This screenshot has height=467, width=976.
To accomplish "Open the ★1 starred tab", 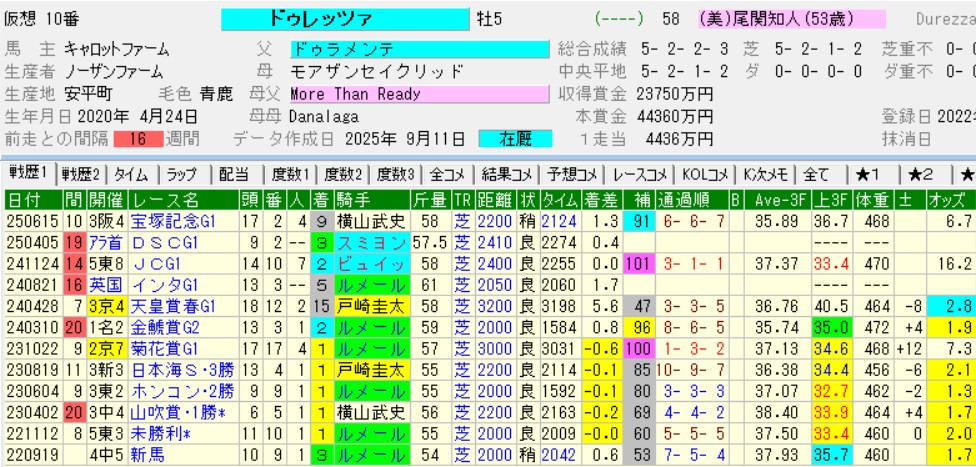I will coord(867,173).
